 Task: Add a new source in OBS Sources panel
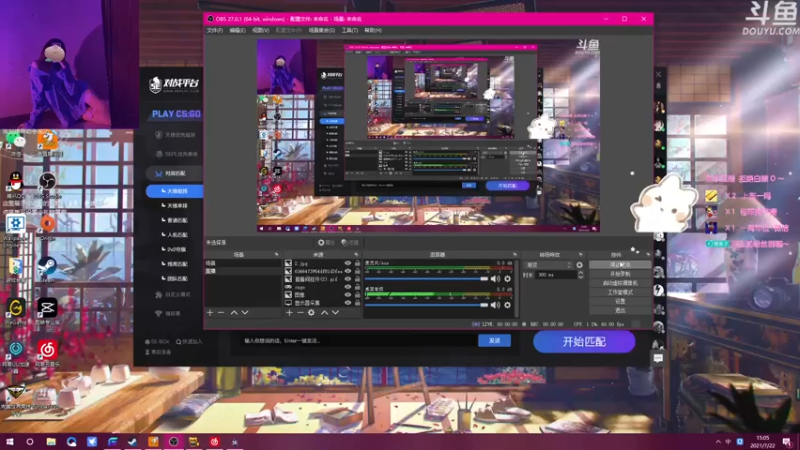coord(289,312)
